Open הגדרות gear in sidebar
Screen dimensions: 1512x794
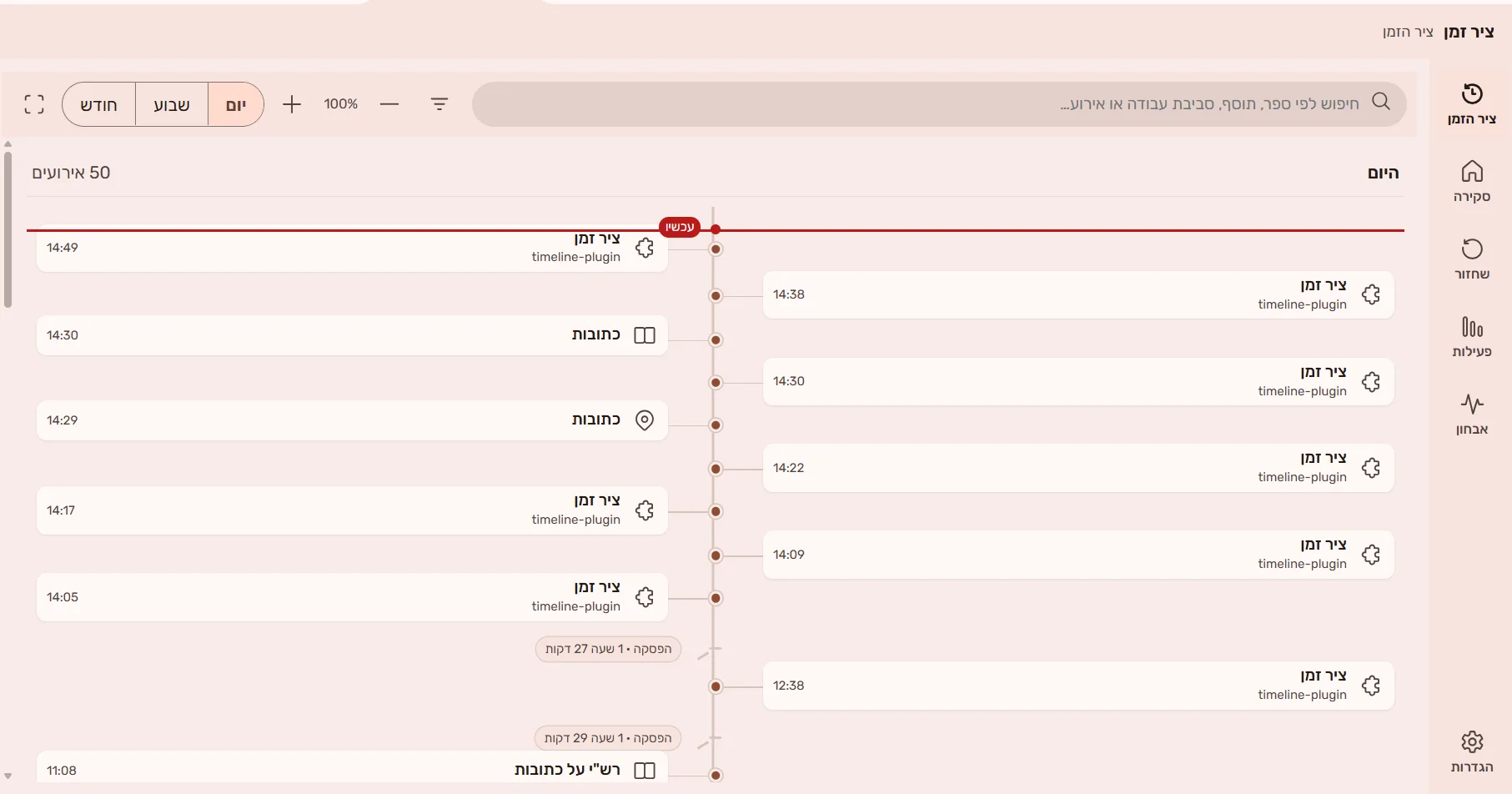click(x=1471, y=751)
